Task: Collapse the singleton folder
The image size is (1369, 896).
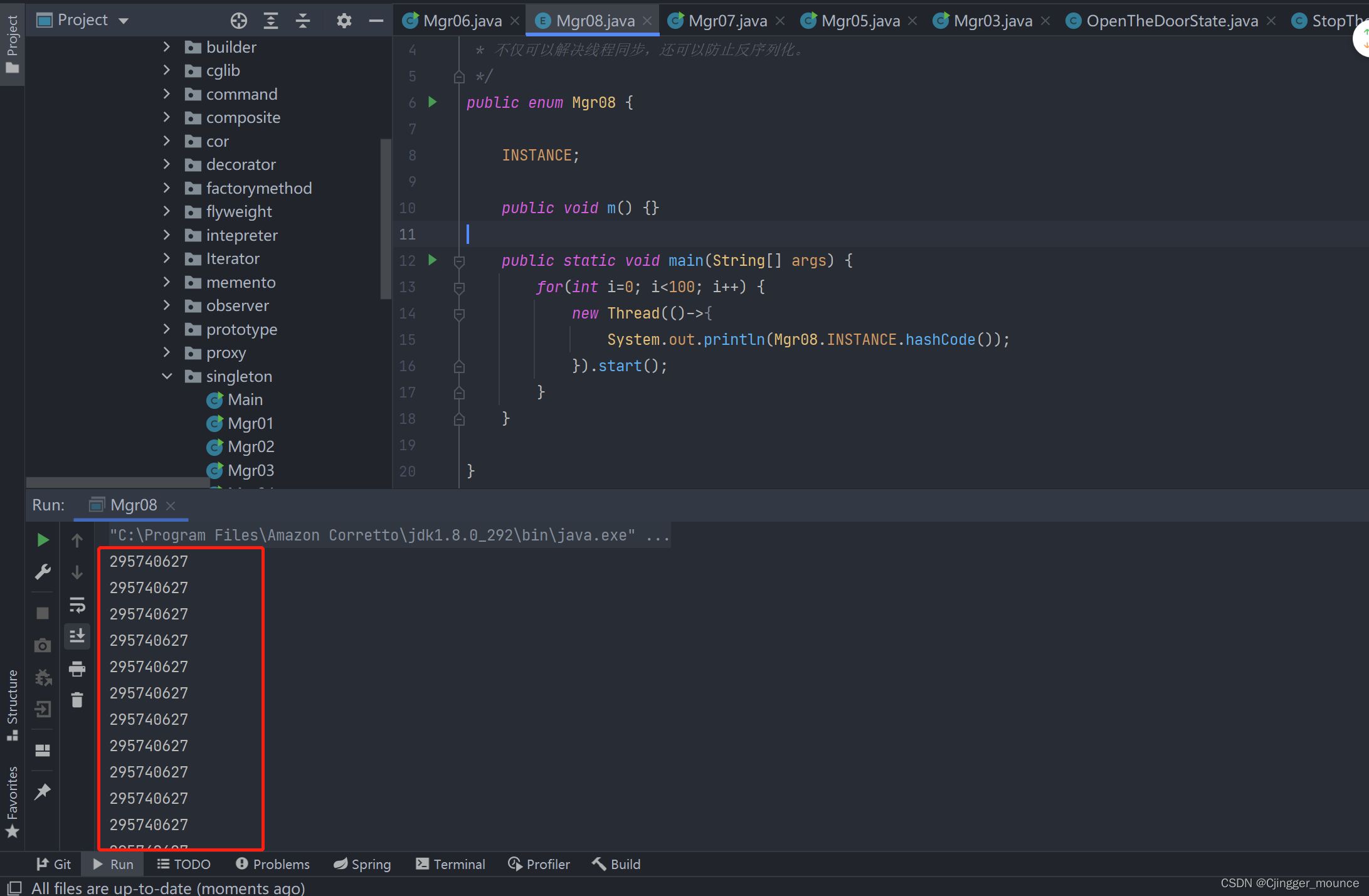Action: pos(167,376)
